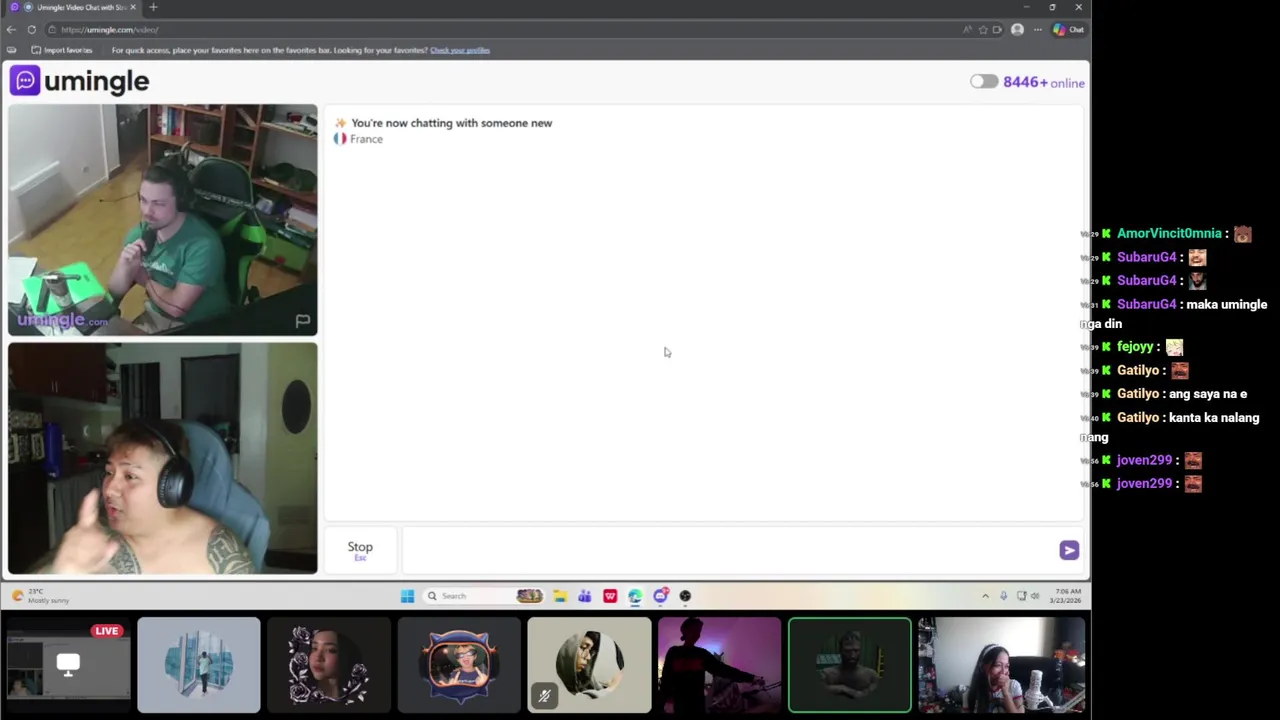
Task: Follow the Check your profiles link
Action: tap(460, 50)
